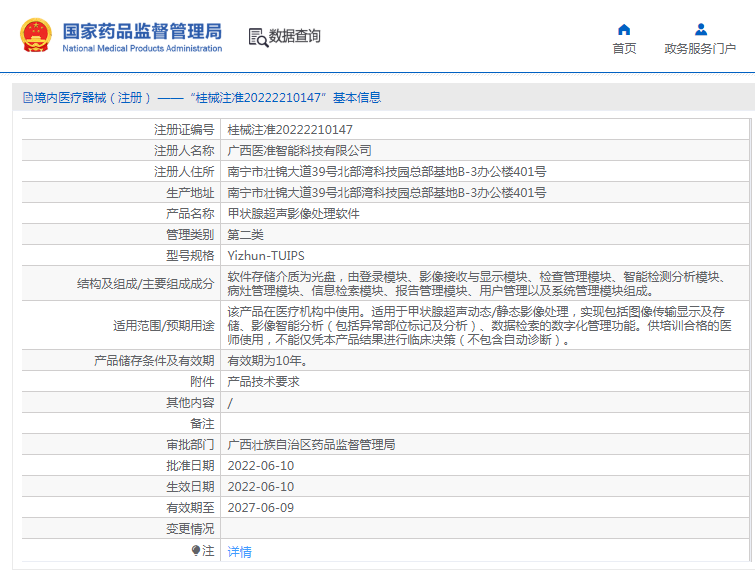Select model Yizhun-TUIPS value

click(266, 256)
